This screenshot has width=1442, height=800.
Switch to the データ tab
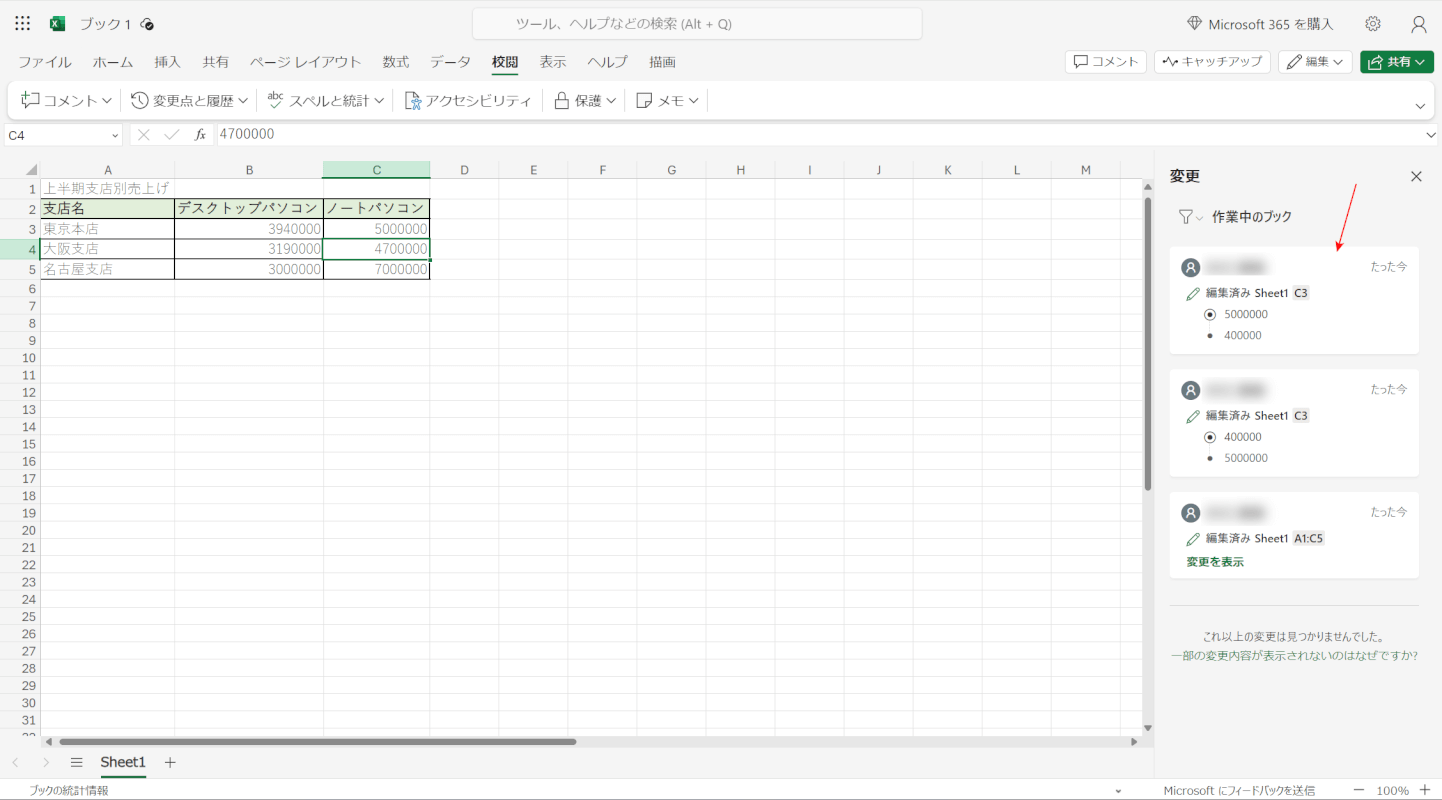point(451,62)
